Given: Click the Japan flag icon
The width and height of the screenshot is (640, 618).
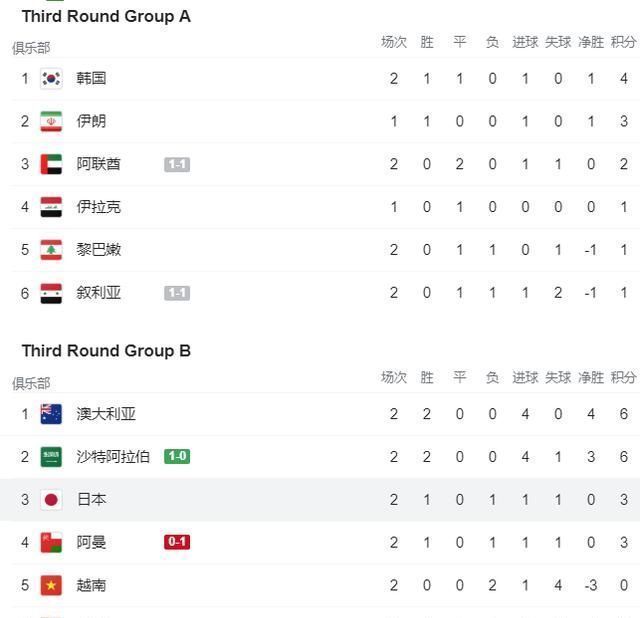Looking at the screenshot, I should coord(51,500).
